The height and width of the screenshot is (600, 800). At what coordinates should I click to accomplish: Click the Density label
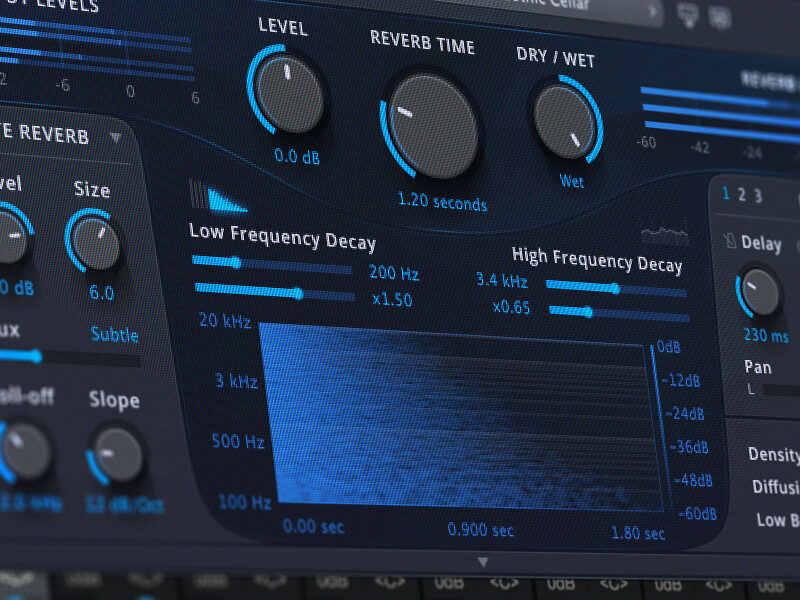click(x=773, y=454)
